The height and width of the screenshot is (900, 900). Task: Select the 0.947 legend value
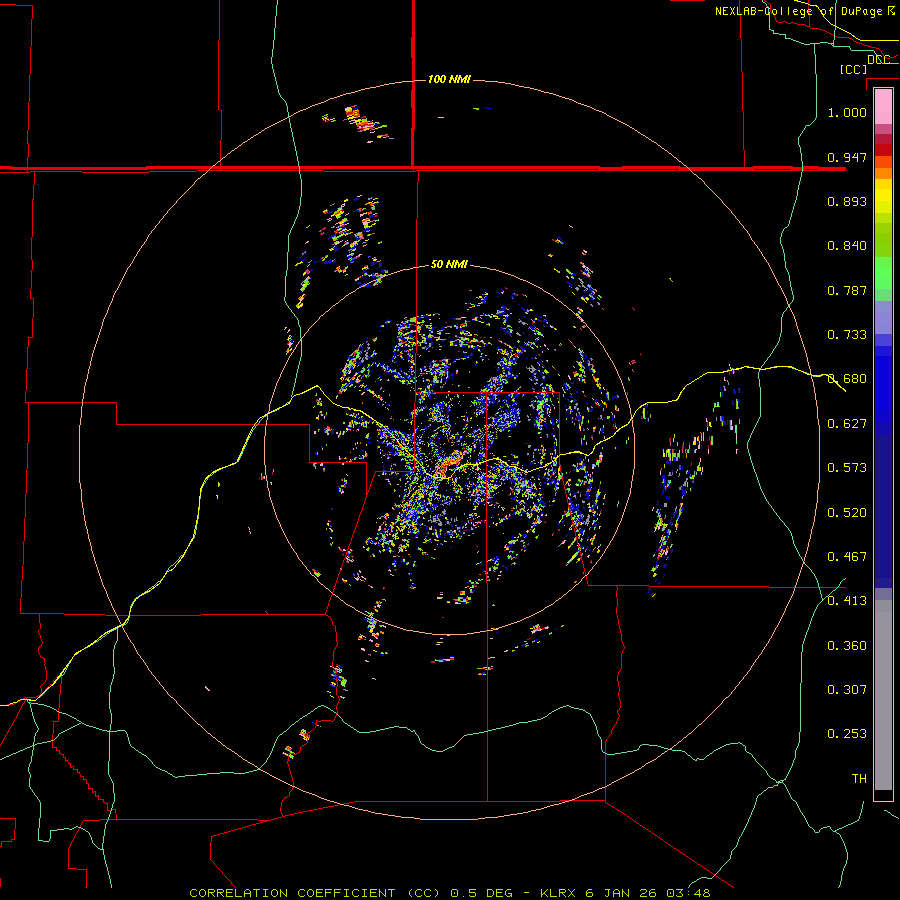point(847,157)
